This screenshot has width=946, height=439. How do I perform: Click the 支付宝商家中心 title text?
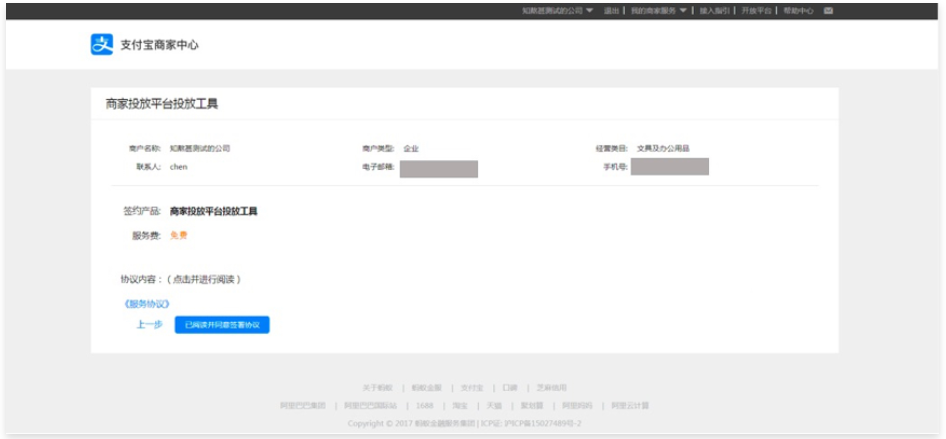159,45
